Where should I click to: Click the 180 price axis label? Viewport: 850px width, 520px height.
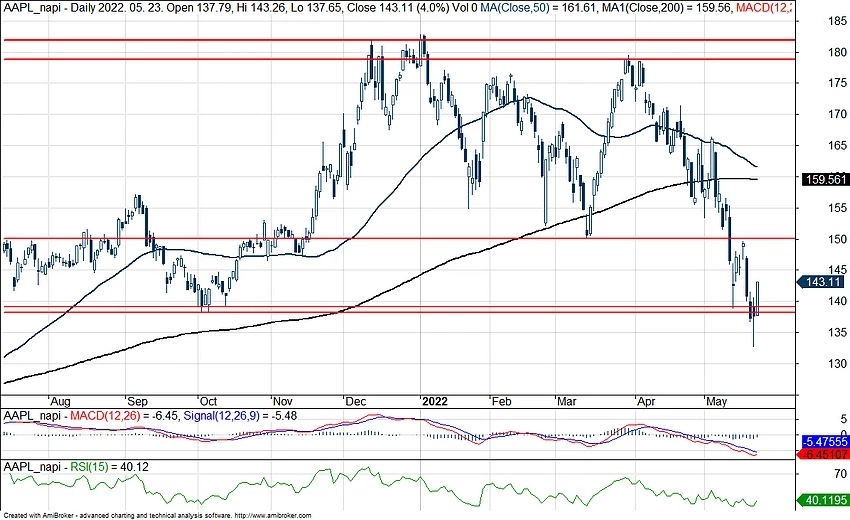point(837,52)
